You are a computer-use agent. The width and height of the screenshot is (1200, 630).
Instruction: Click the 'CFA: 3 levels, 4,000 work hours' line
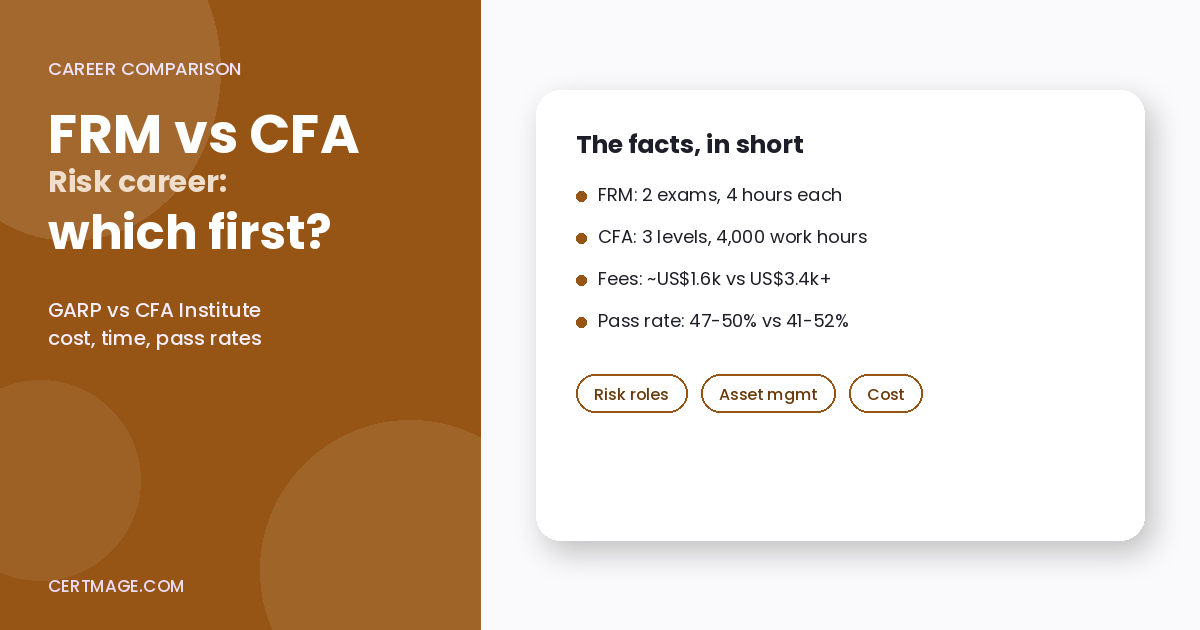[x=732, y=237]
